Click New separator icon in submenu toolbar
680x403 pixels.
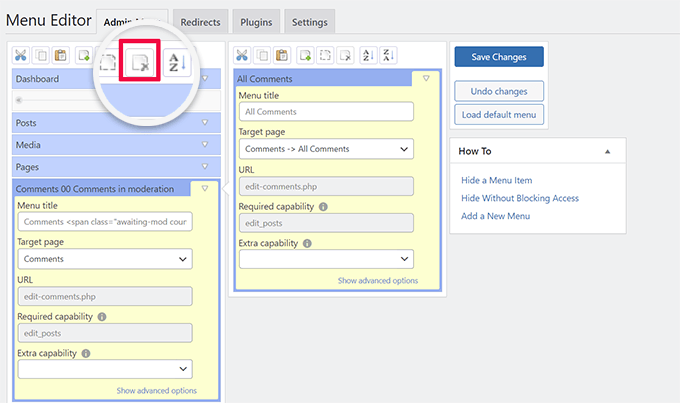point(325,56)
